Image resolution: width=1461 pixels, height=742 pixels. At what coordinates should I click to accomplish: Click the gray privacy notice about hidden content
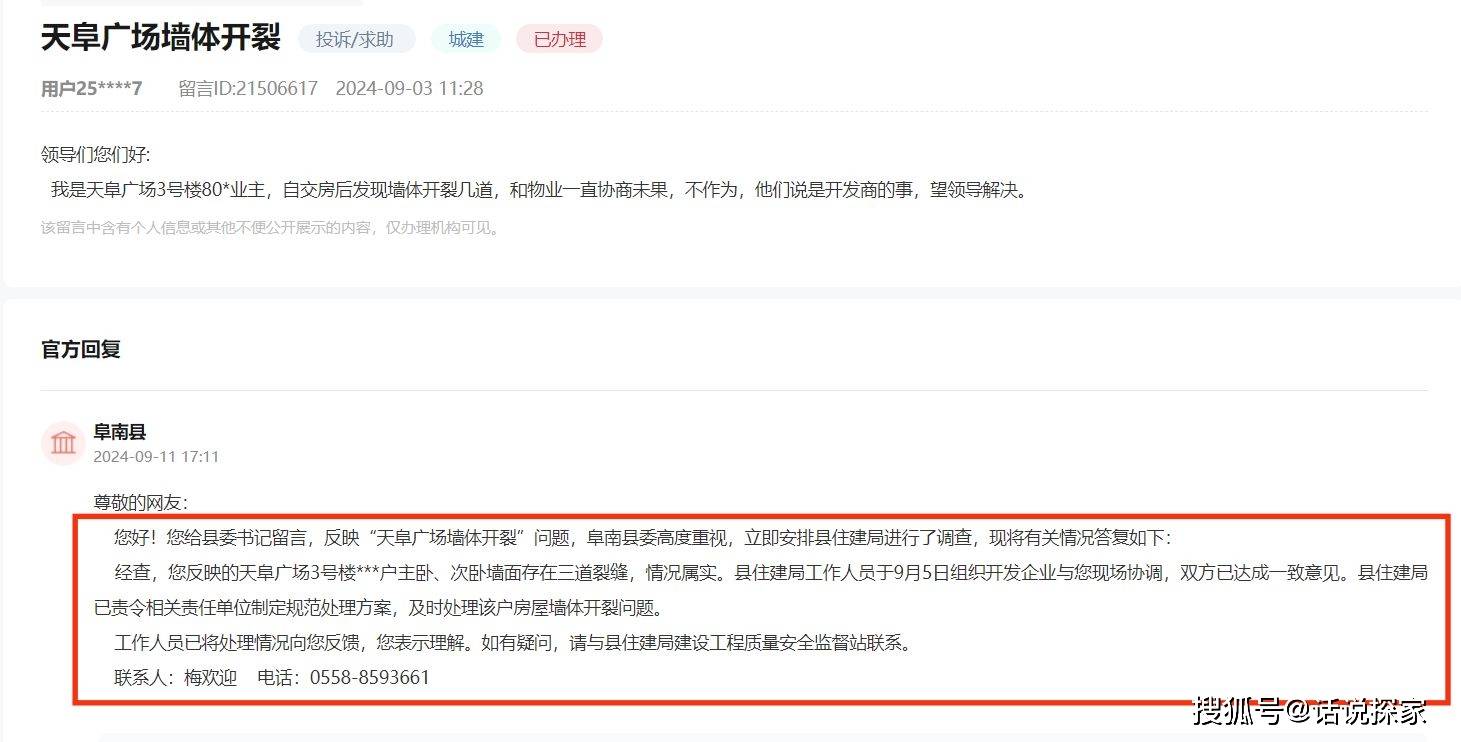270,228
